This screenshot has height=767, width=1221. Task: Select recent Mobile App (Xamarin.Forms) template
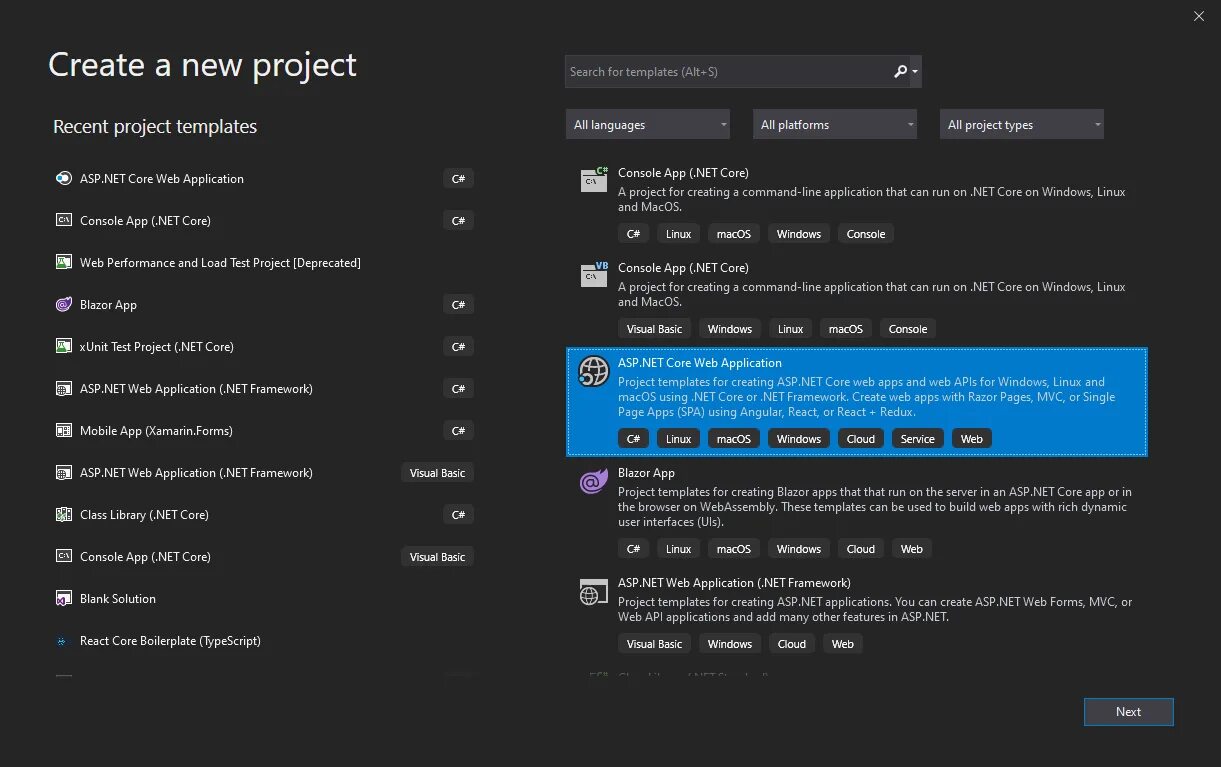tap(264, 431)
